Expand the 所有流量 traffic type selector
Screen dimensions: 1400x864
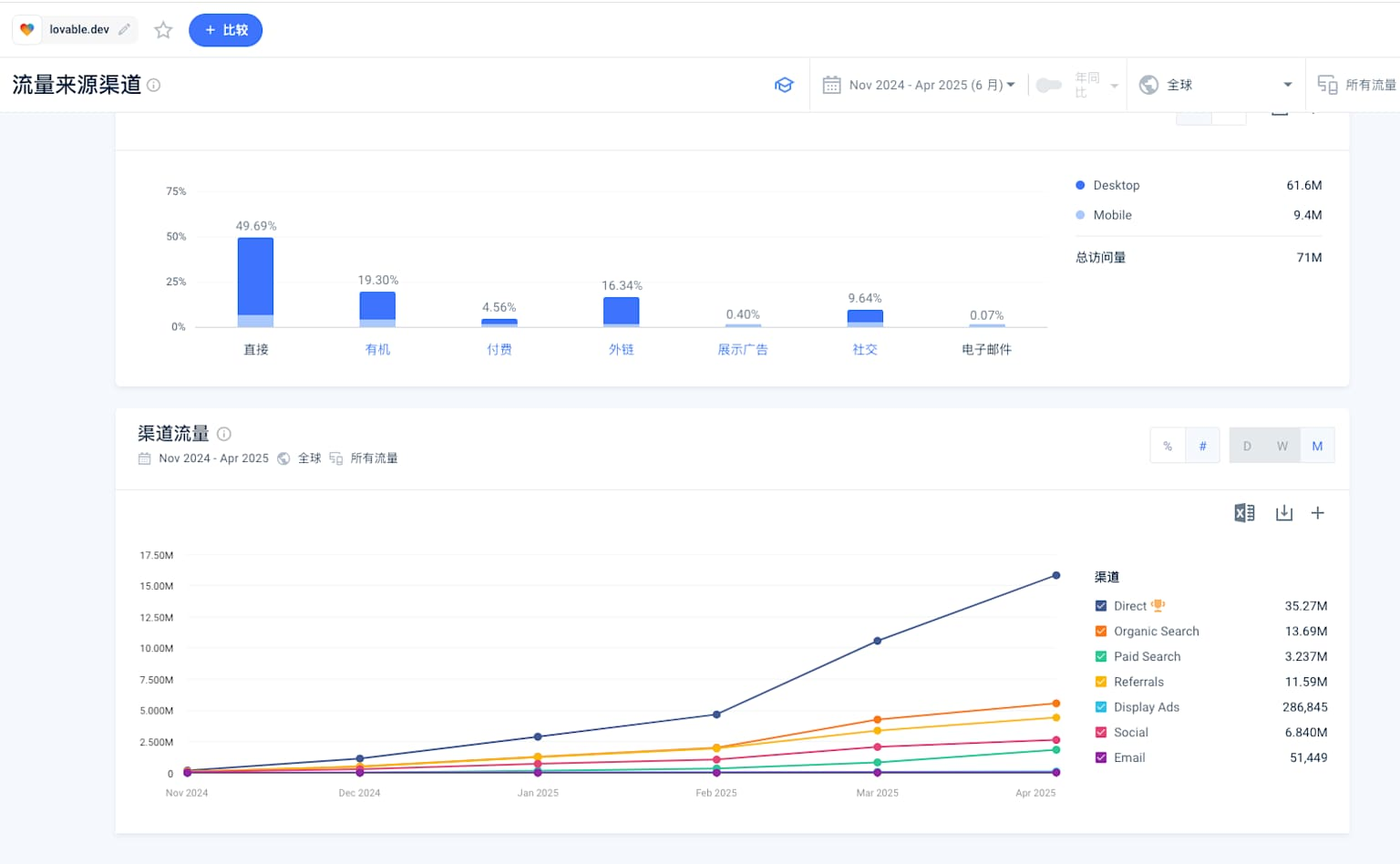[1357, 85]
